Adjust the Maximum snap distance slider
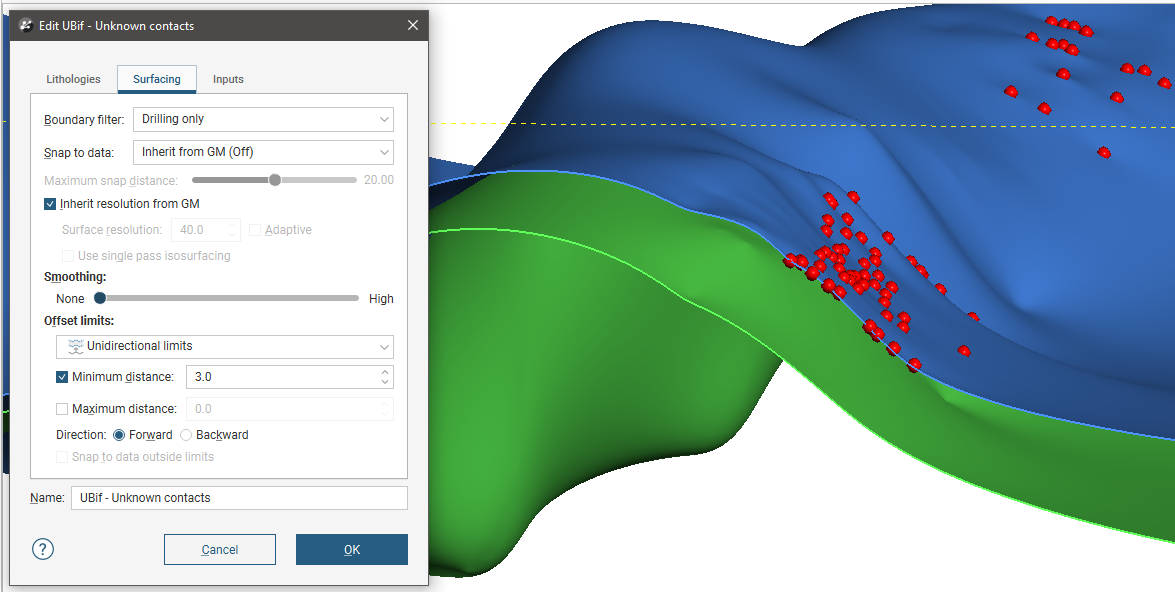The image size is (1175, 592). 275,181
